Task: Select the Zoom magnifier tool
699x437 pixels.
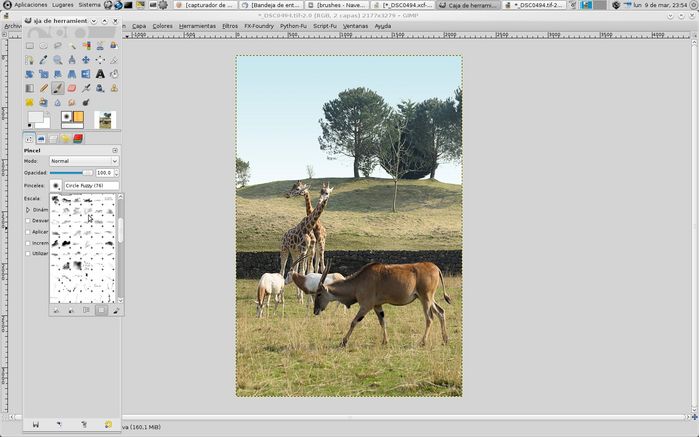Action: point(58,60)
